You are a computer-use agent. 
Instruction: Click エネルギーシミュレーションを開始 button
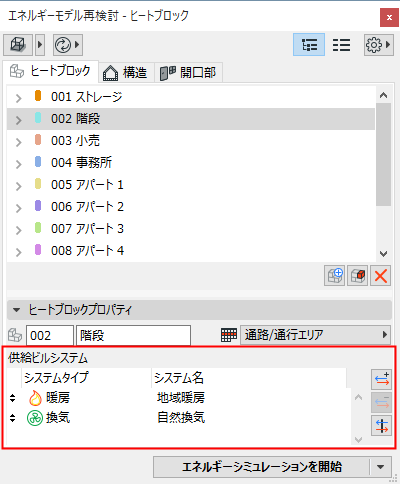tap(261, 467)
